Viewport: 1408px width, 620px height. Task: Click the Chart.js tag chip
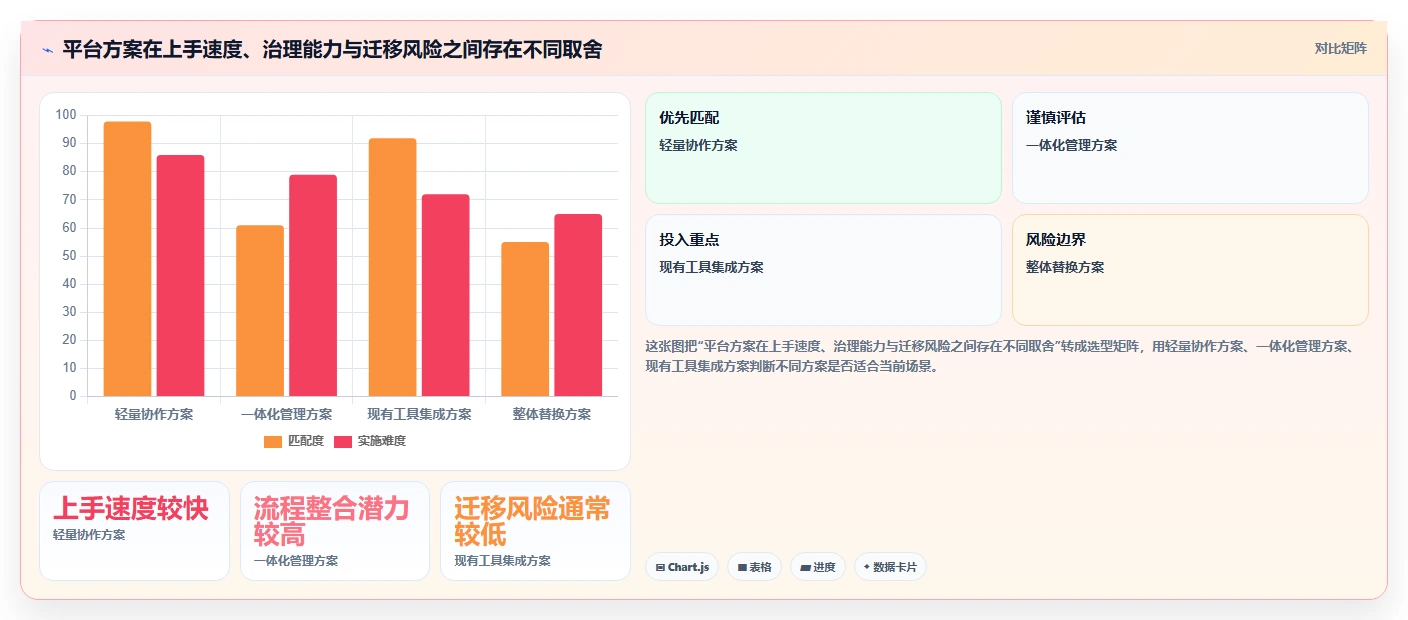pos(682,567)
